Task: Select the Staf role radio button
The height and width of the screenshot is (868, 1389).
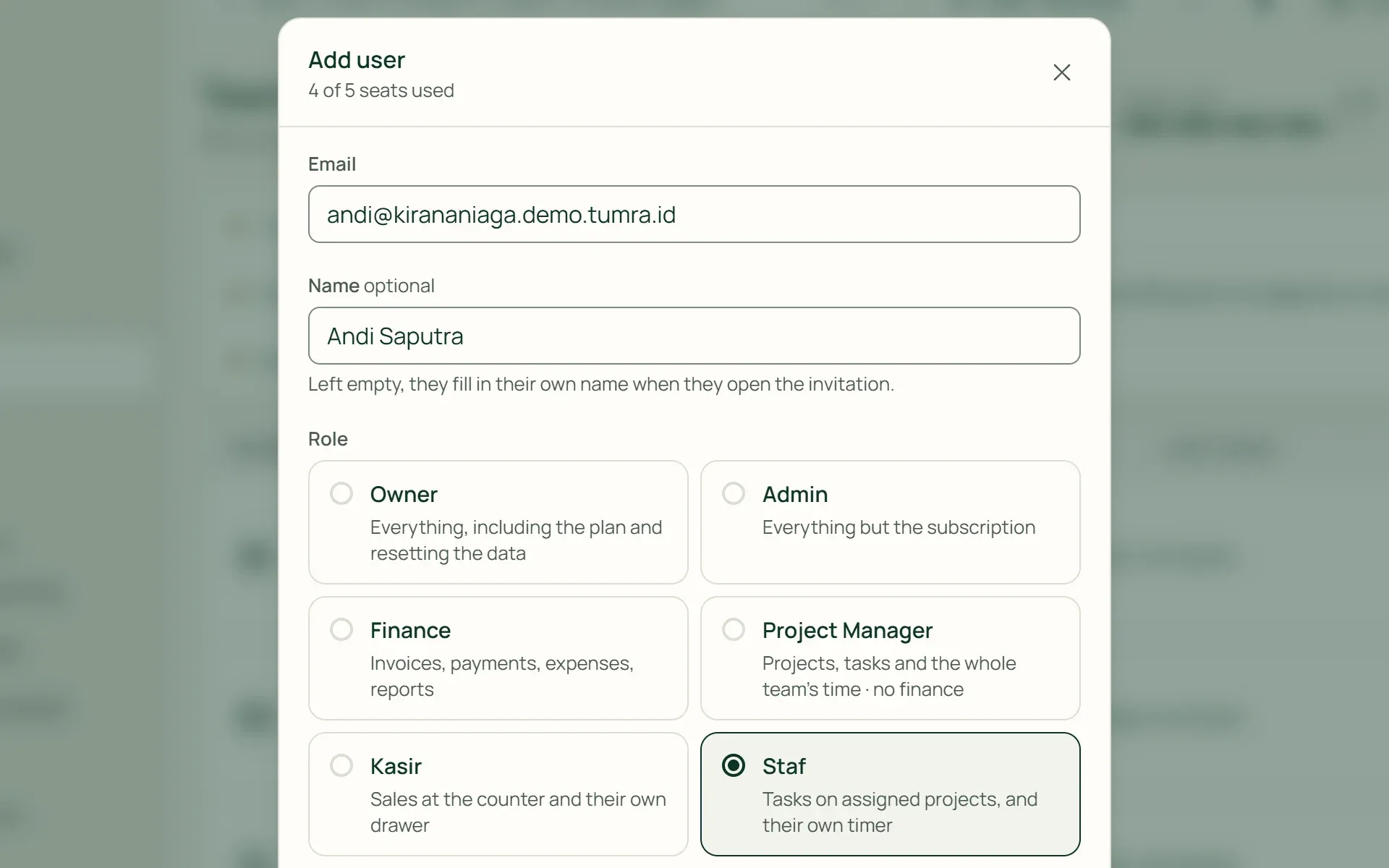Action: pos(734,765)
